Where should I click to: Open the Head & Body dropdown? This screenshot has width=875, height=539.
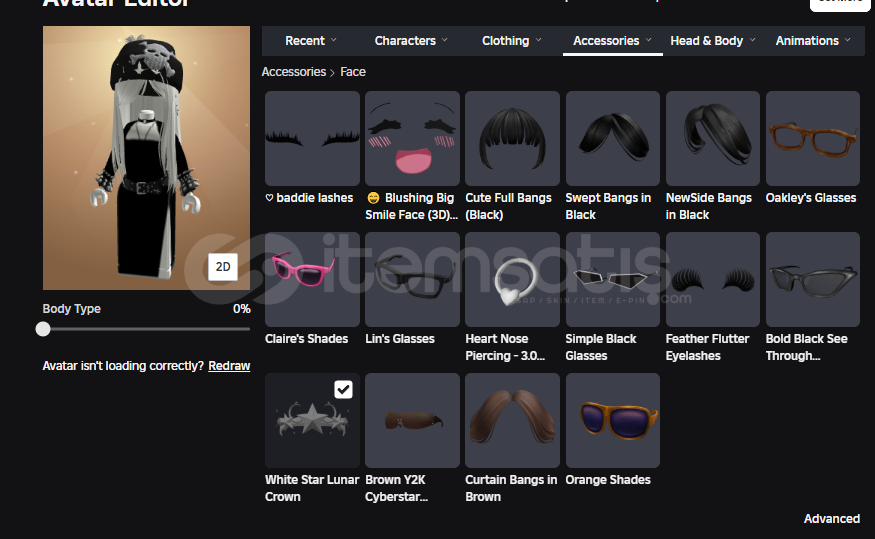click(x=713, y=41)
